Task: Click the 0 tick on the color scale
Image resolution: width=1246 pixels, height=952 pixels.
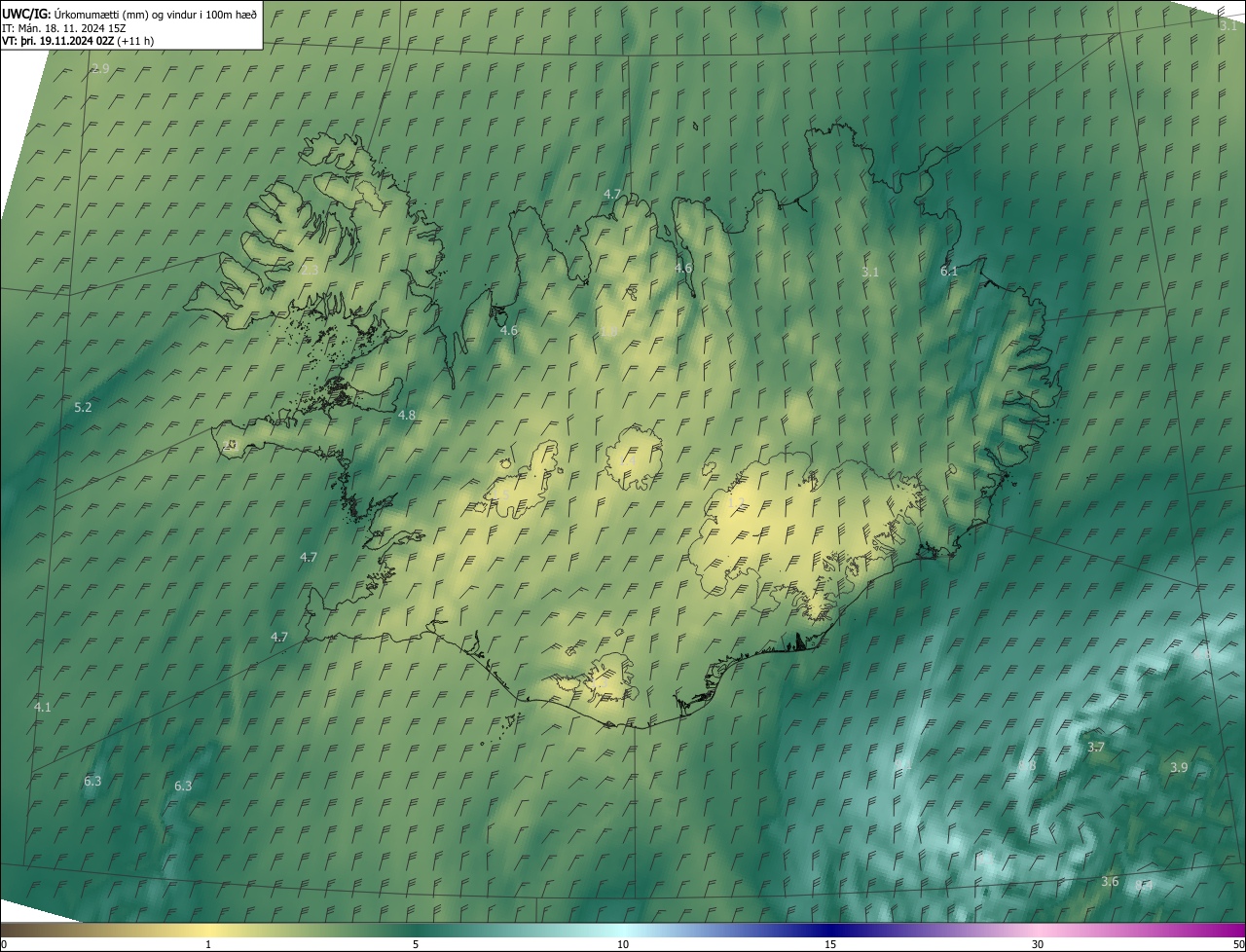Action: click(4, 944)
